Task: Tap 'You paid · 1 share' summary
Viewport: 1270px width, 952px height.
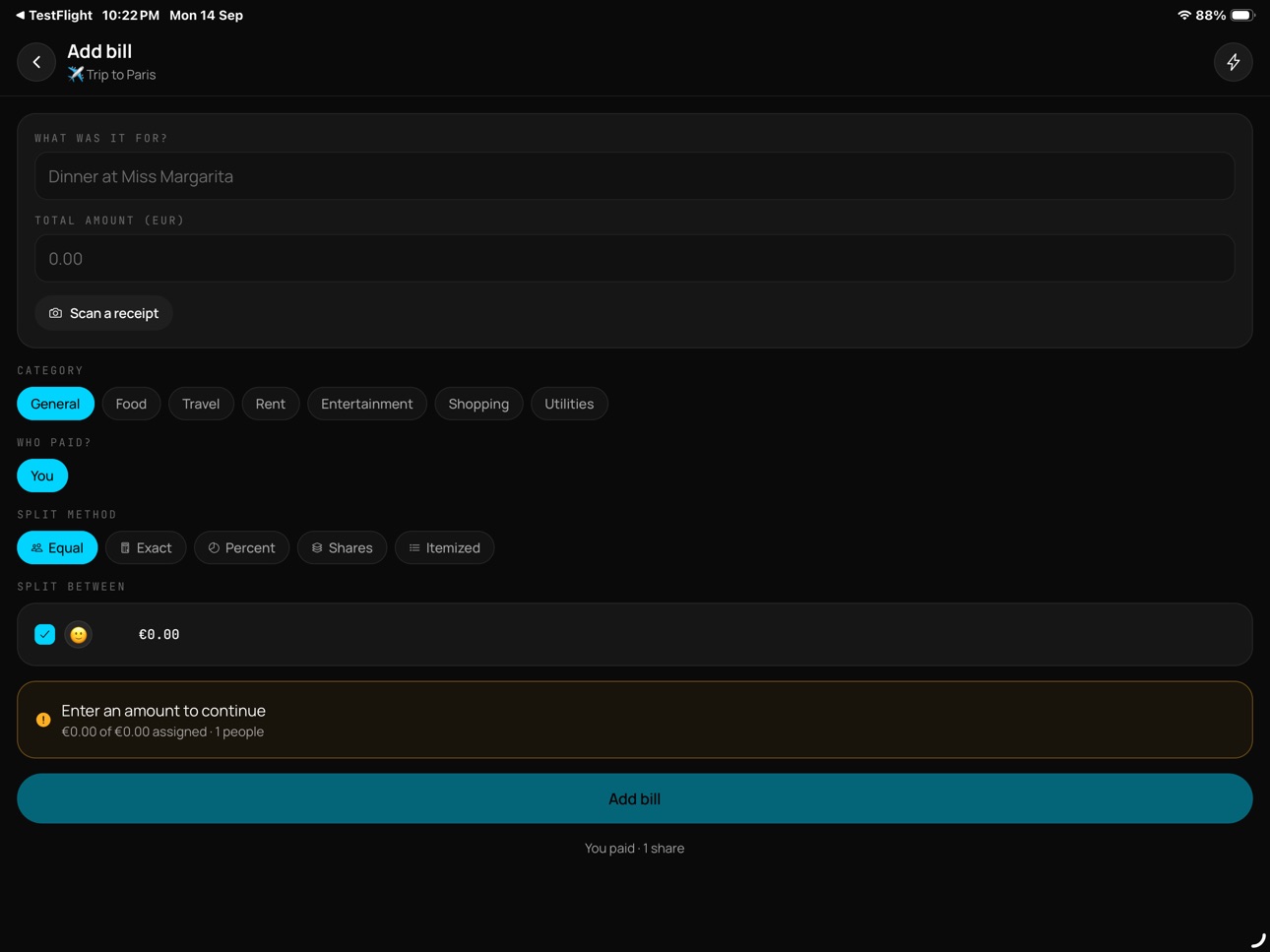Action: (635, 849)
